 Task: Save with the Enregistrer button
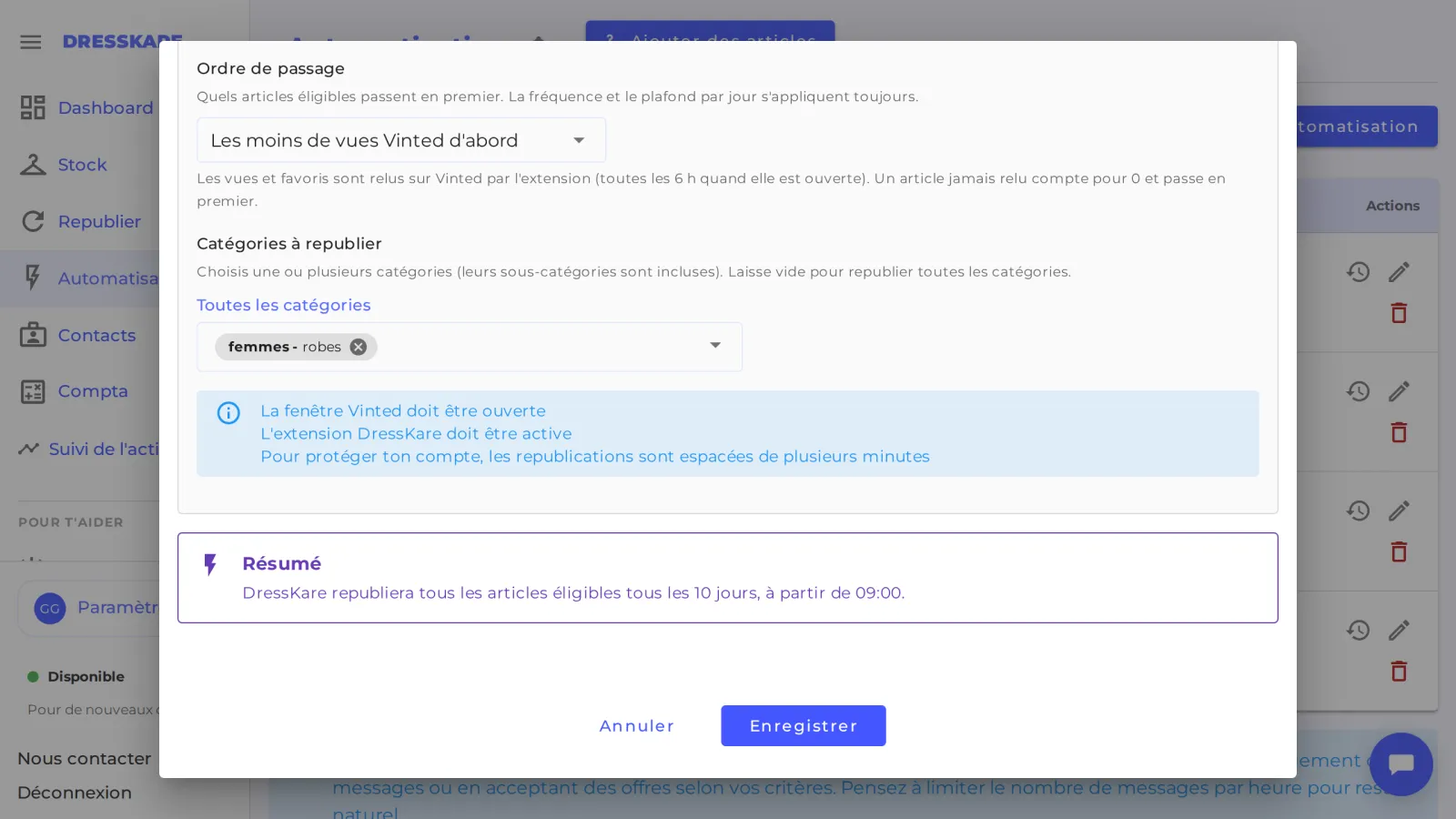coord(804,726)
